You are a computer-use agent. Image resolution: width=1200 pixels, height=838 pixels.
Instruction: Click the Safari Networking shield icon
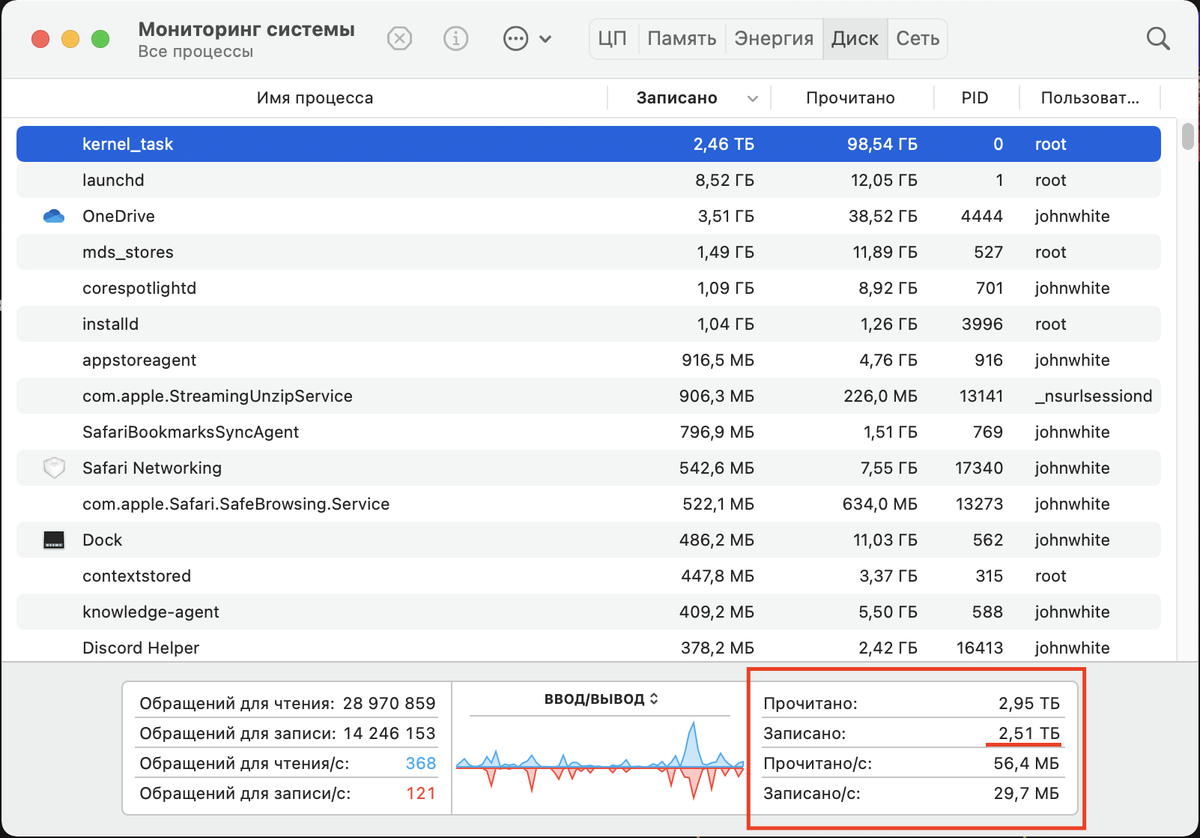[54, 468]
